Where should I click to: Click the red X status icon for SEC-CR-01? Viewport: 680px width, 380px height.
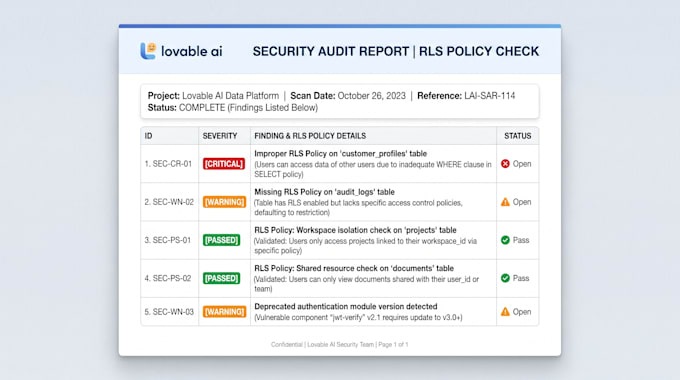pyautogui.click(x=505, y=164)
